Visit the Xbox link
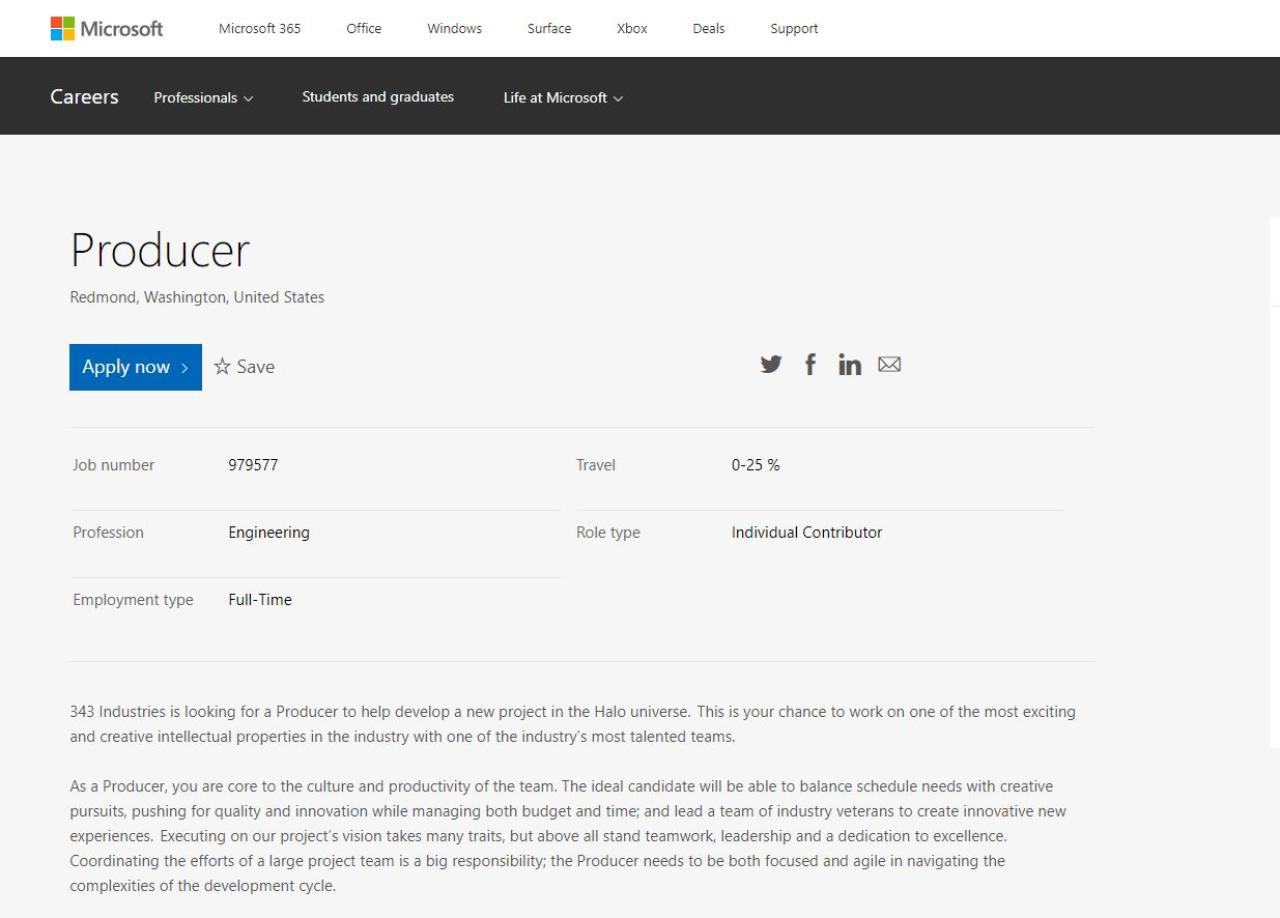 pos(632,28)
